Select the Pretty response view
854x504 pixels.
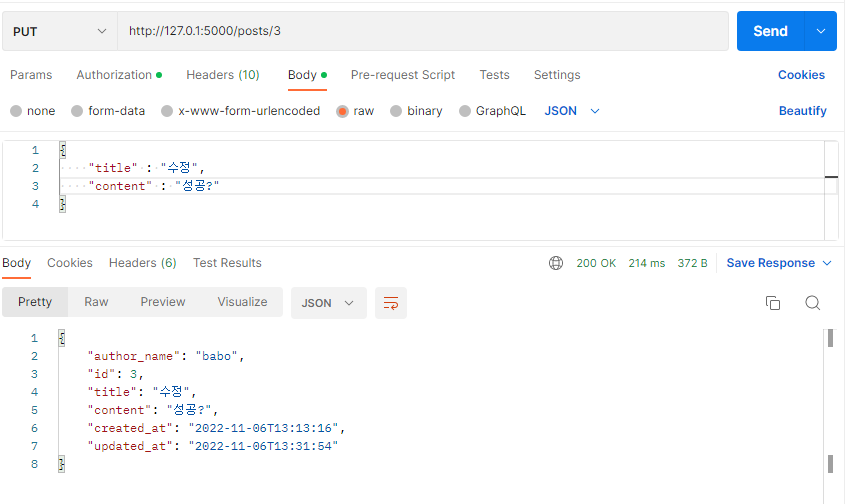(x=35, y=302)
